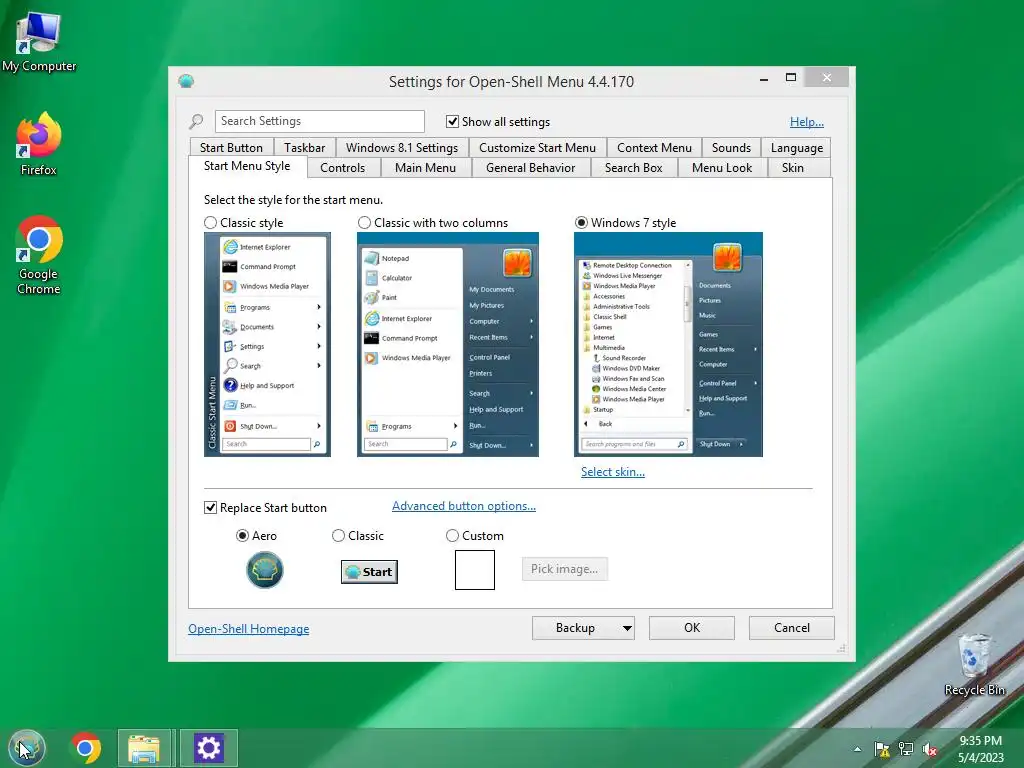Go to the General Behavior tab
This screenshot has width=1024, height=768.
point(530,168)
